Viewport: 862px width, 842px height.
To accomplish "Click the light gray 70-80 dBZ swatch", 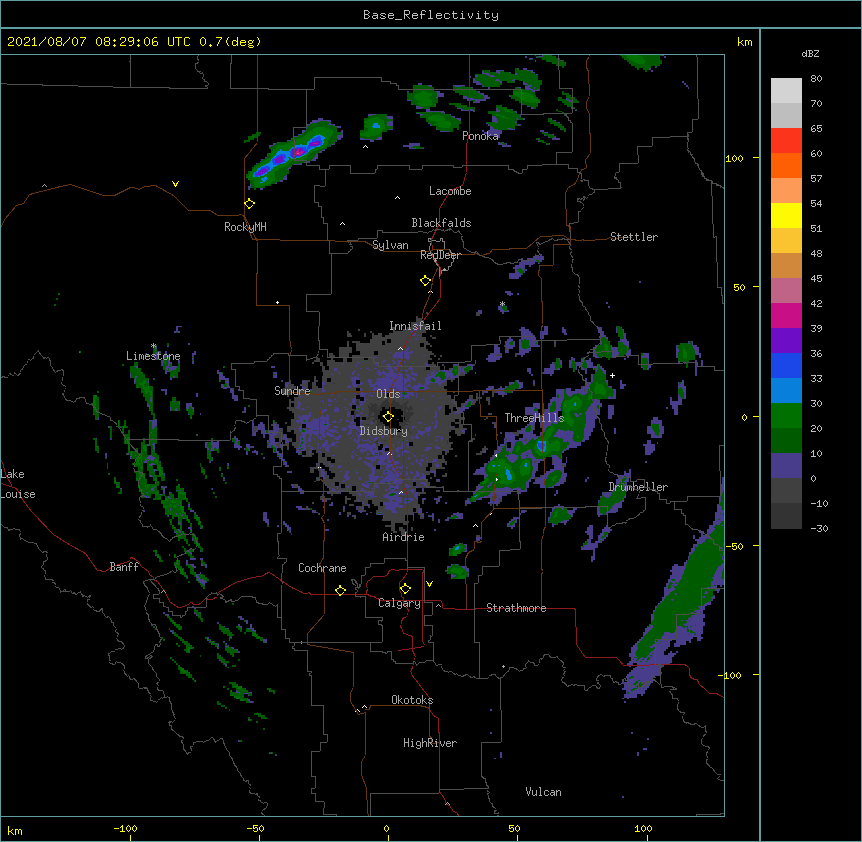I will point(786,91).
